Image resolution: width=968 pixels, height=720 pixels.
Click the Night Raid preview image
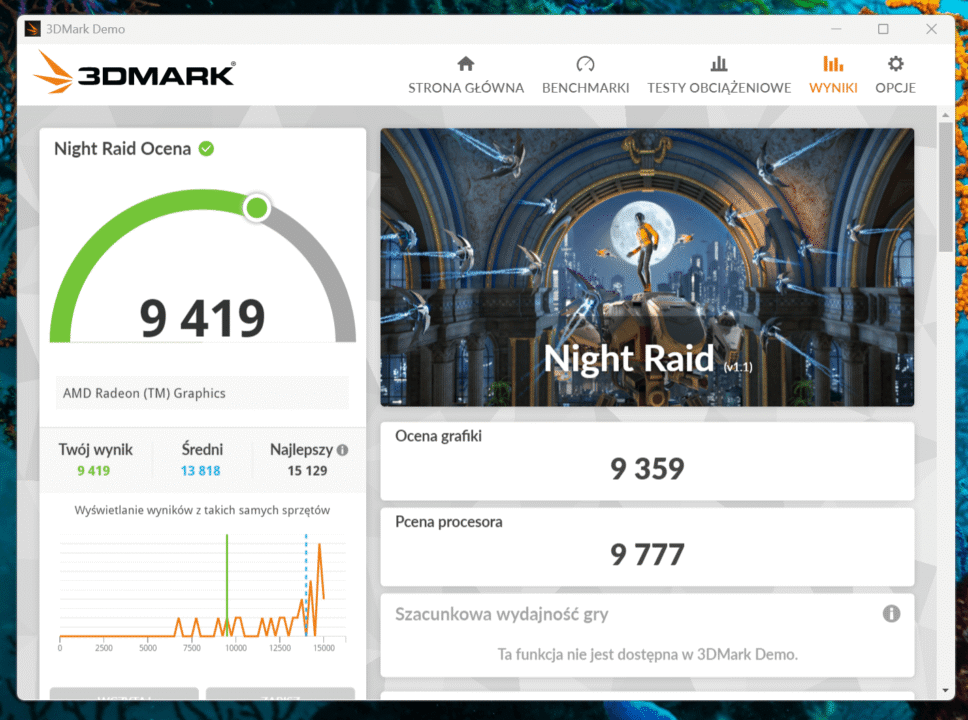pyautogui.click(x=647, y=266)
